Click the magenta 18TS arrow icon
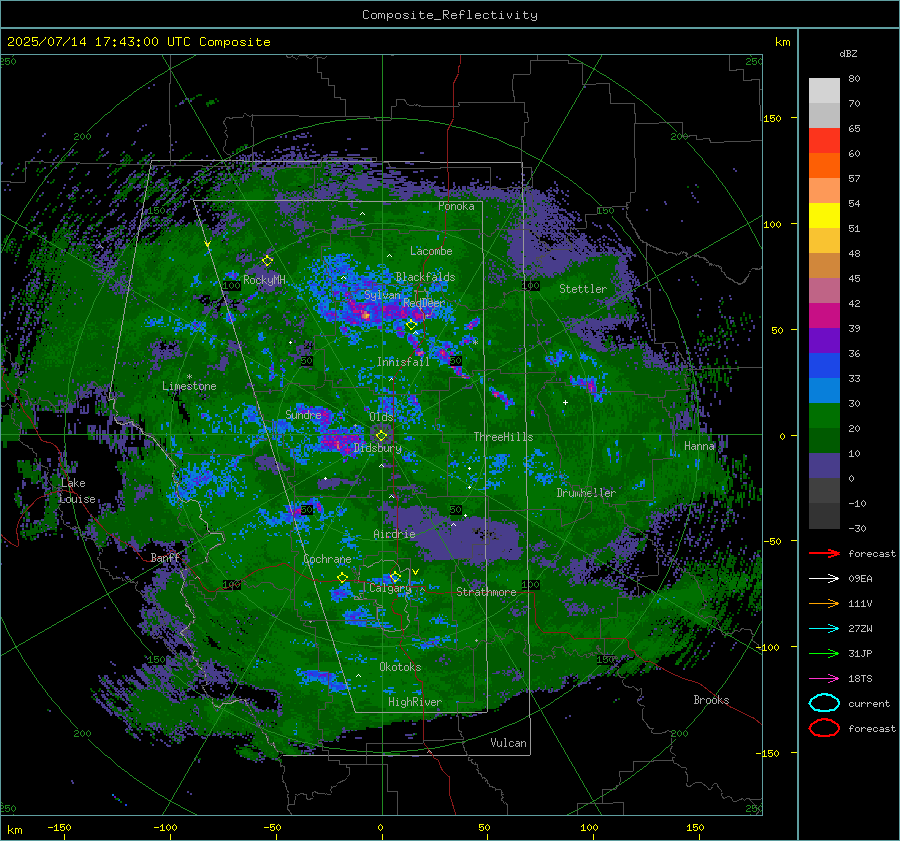The image size is (900, 841). [x=824, y=679]
